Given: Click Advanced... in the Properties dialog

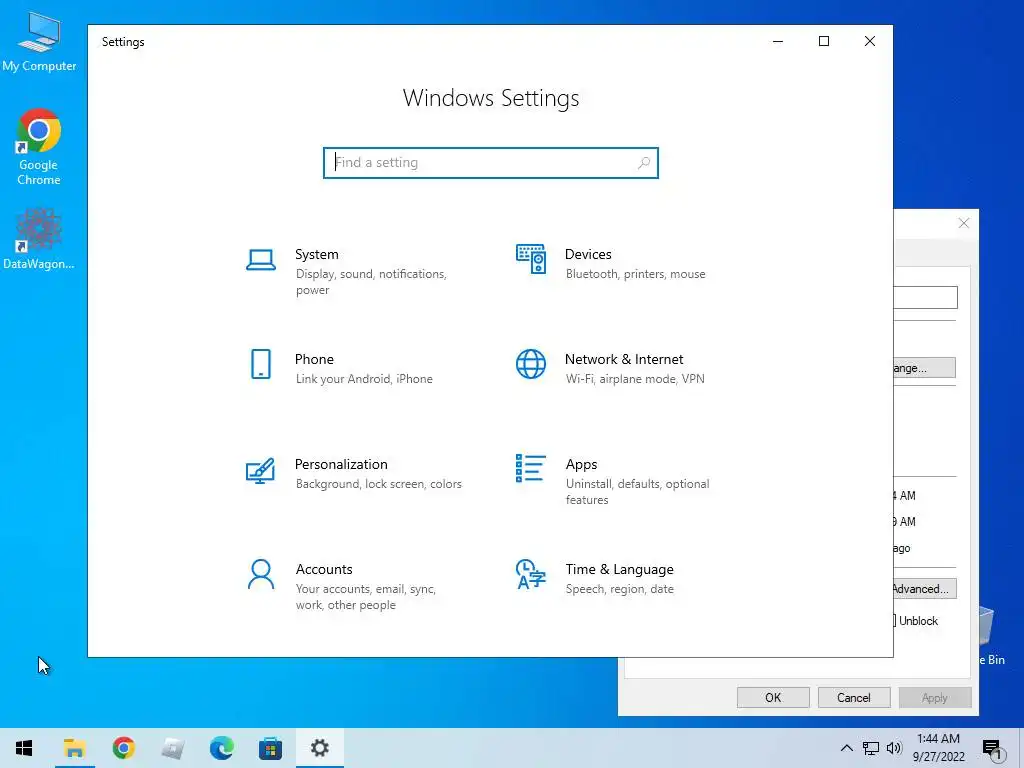Looking at the screenshot, I should [x=925, y=588].
